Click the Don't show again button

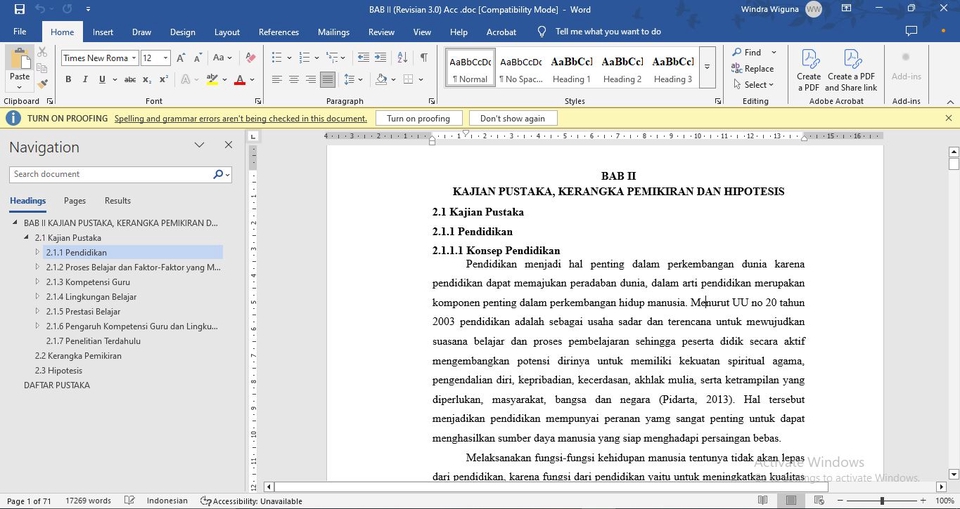512,118
